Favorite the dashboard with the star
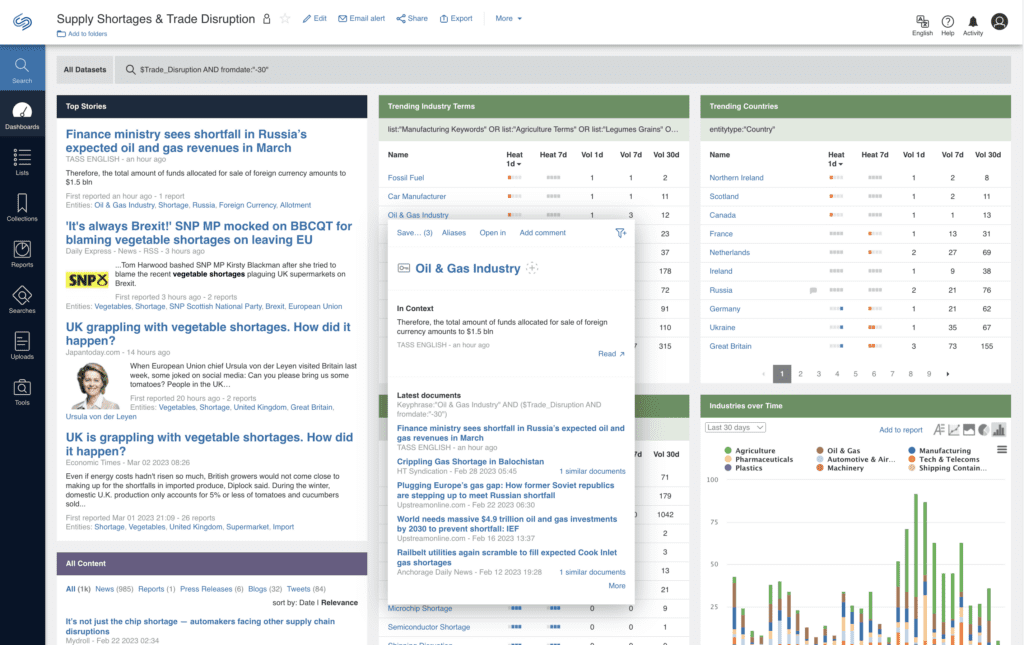This screenshot has height=645, width=1024. click(285, 19)
